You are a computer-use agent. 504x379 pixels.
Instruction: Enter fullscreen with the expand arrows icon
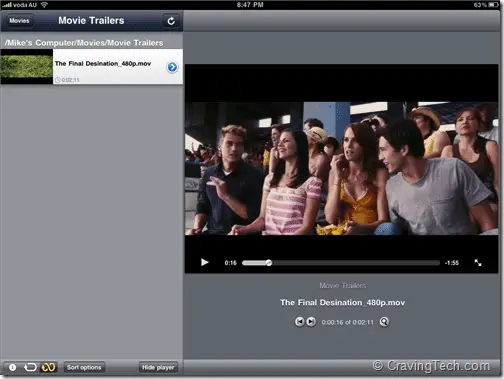pyautogui.click(x=478, y=263)
